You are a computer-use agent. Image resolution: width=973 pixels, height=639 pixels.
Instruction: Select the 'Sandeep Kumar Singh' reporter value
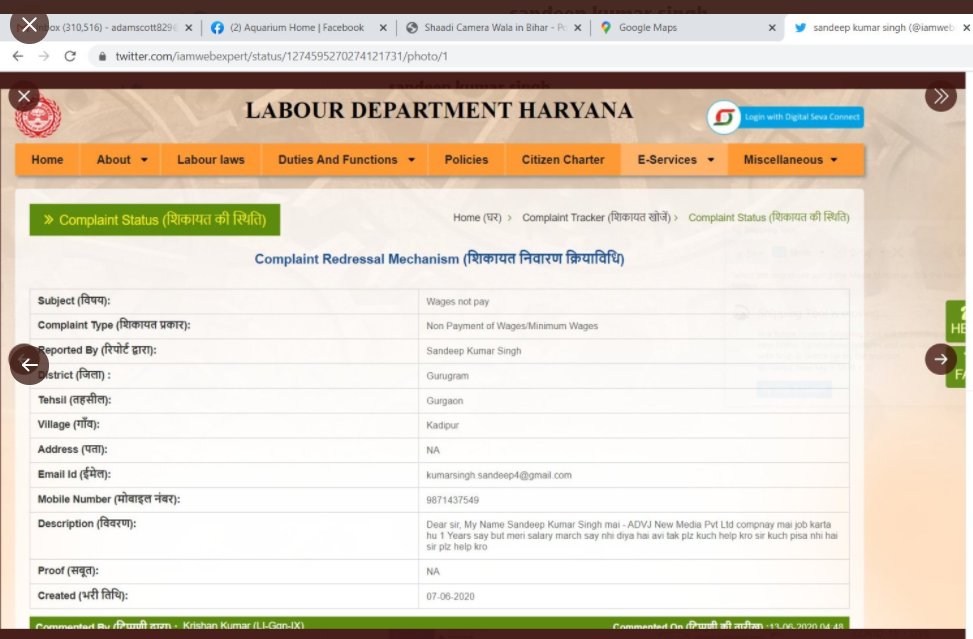coord(473,351)
